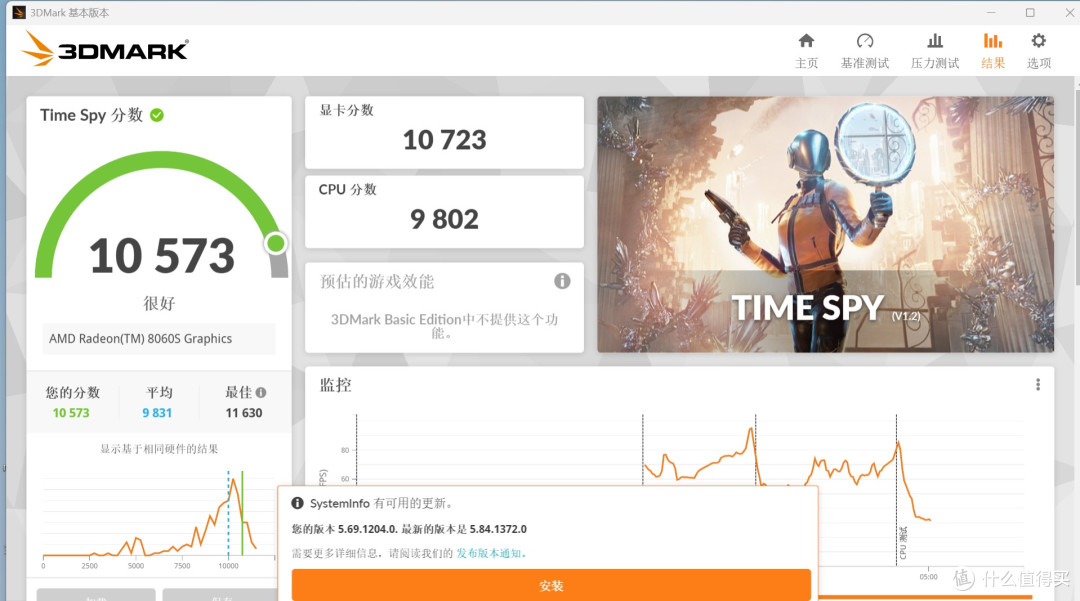Image resolution: width=1080 pixels, height=601 pixels.
Task: Maximize the 3DMark window
Action: [1030, 12]
